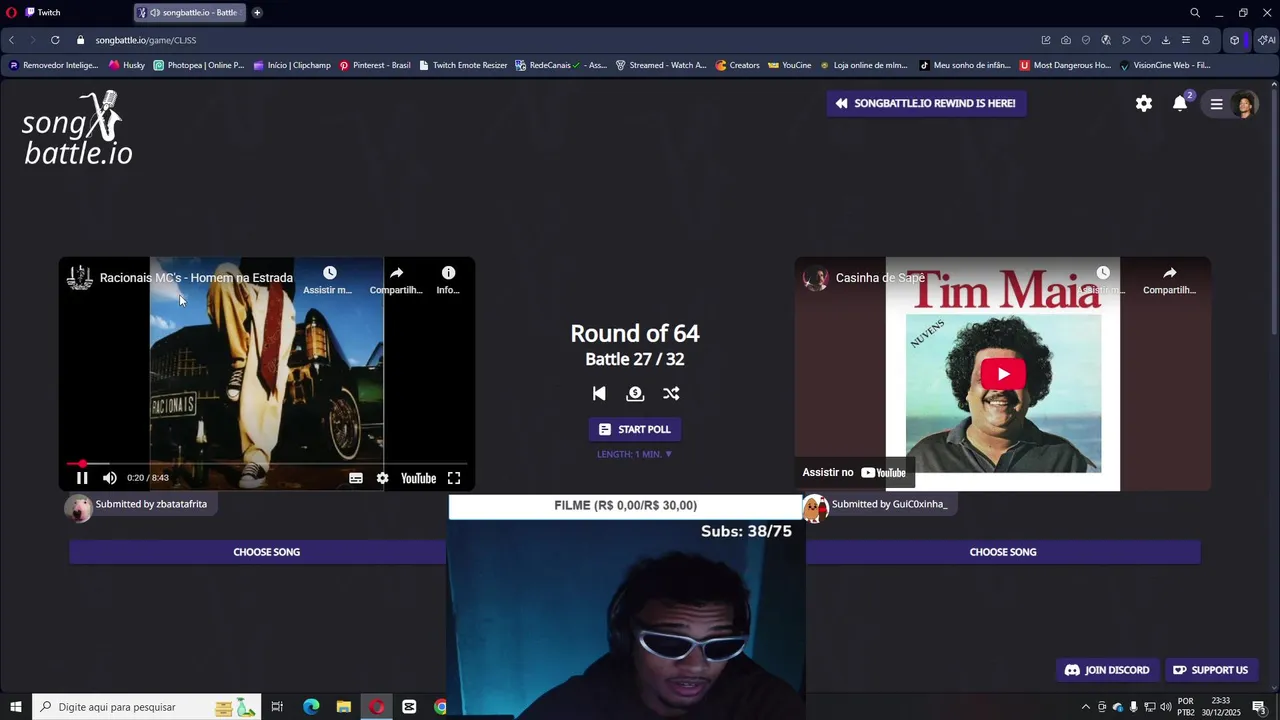Screen dimensions: 1280x720
Task: Seek in the left video progress bar
Action: click(x=266, y=464)
